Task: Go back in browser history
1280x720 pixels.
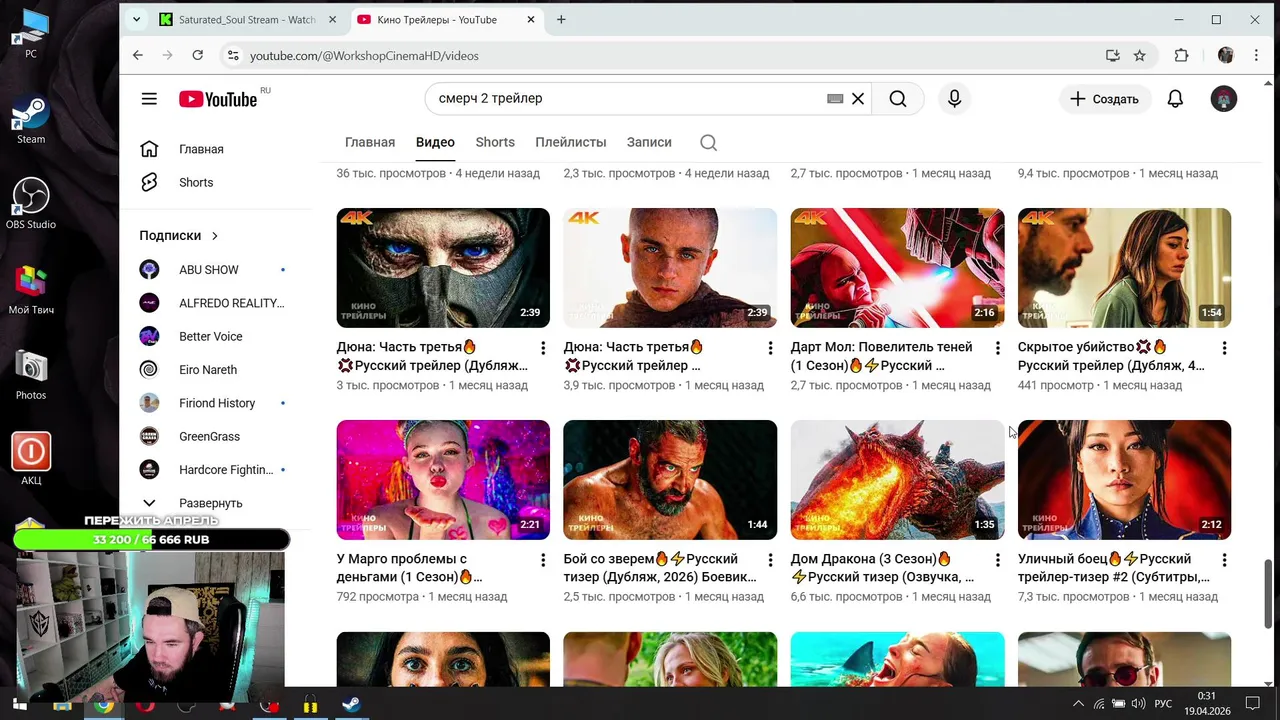Action: [x=138, y=56]
